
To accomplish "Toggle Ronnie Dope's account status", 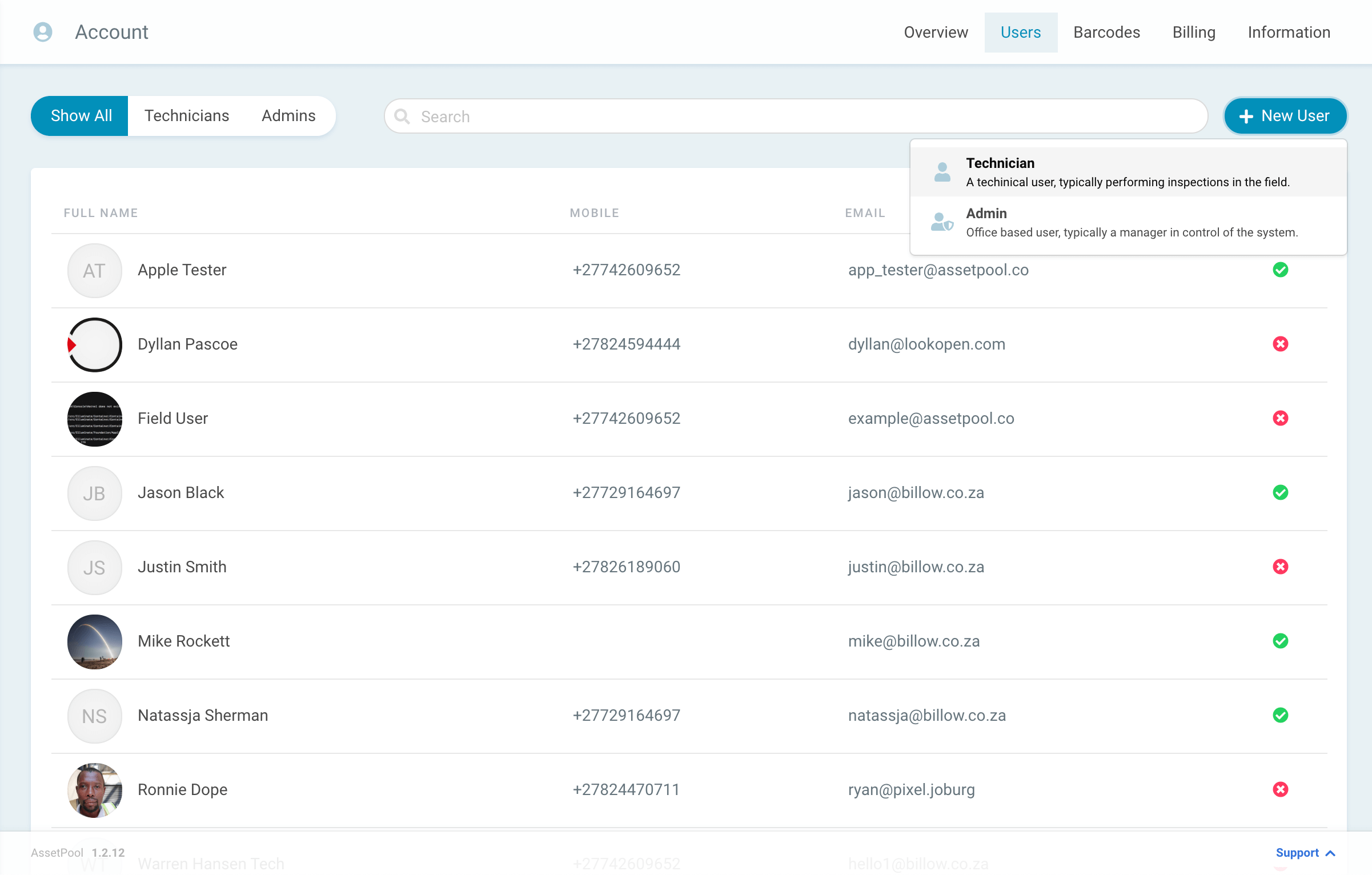I will coord(1281,790).
